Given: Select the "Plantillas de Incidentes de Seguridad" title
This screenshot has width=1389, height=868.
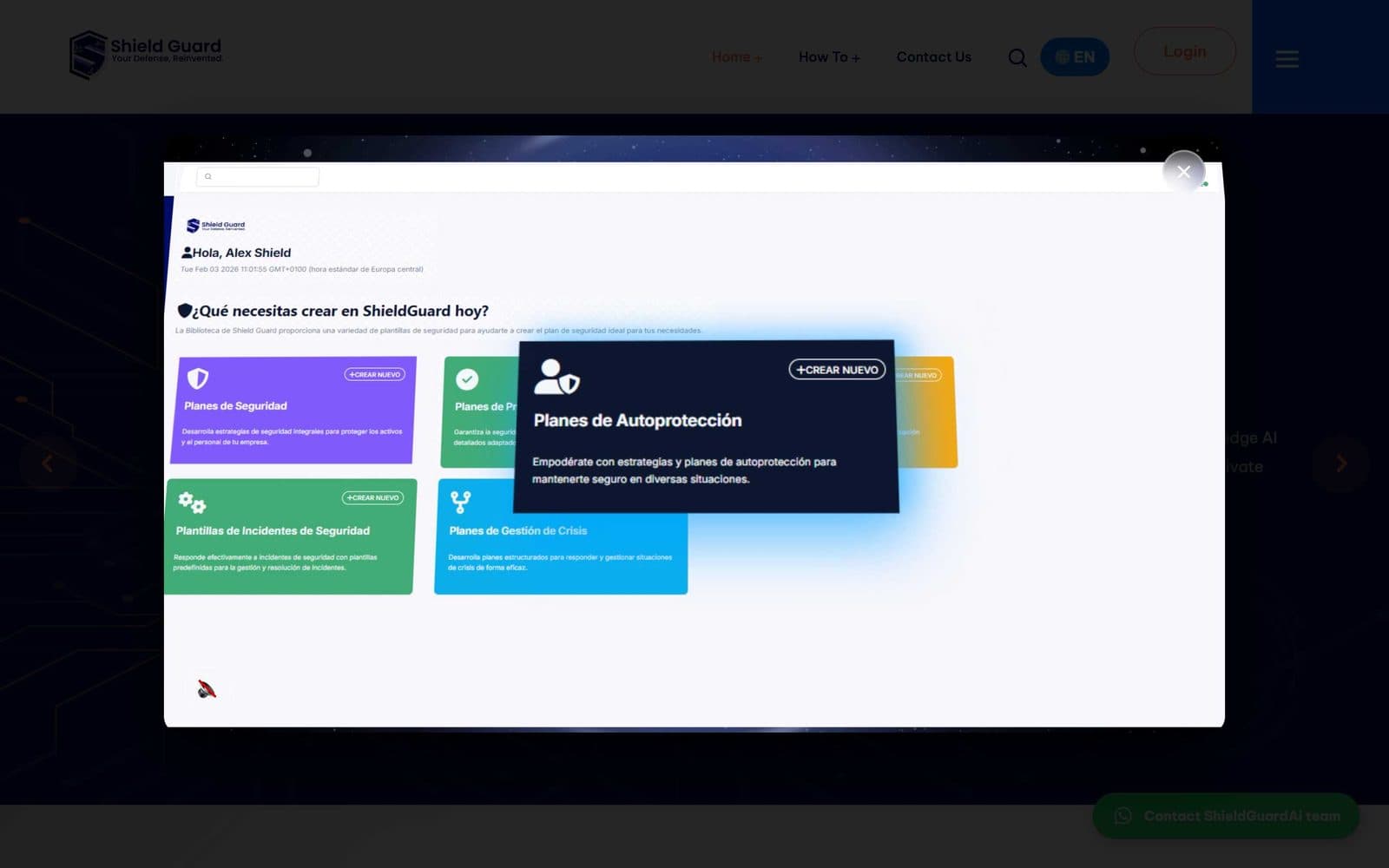Looking at the screenshot, I should (273, 530).
